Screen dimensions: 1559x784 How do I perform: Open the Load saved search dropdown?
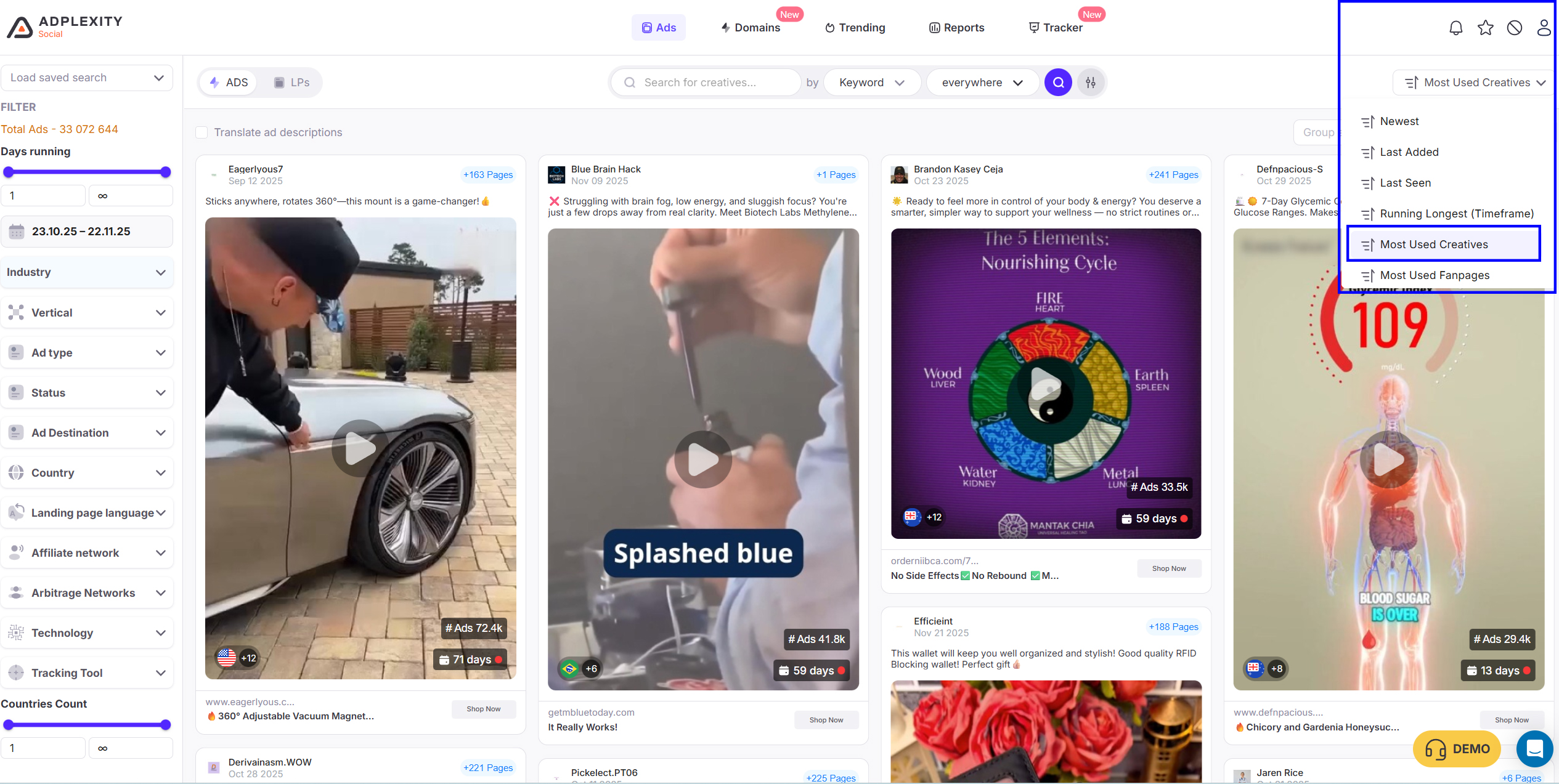86,78
